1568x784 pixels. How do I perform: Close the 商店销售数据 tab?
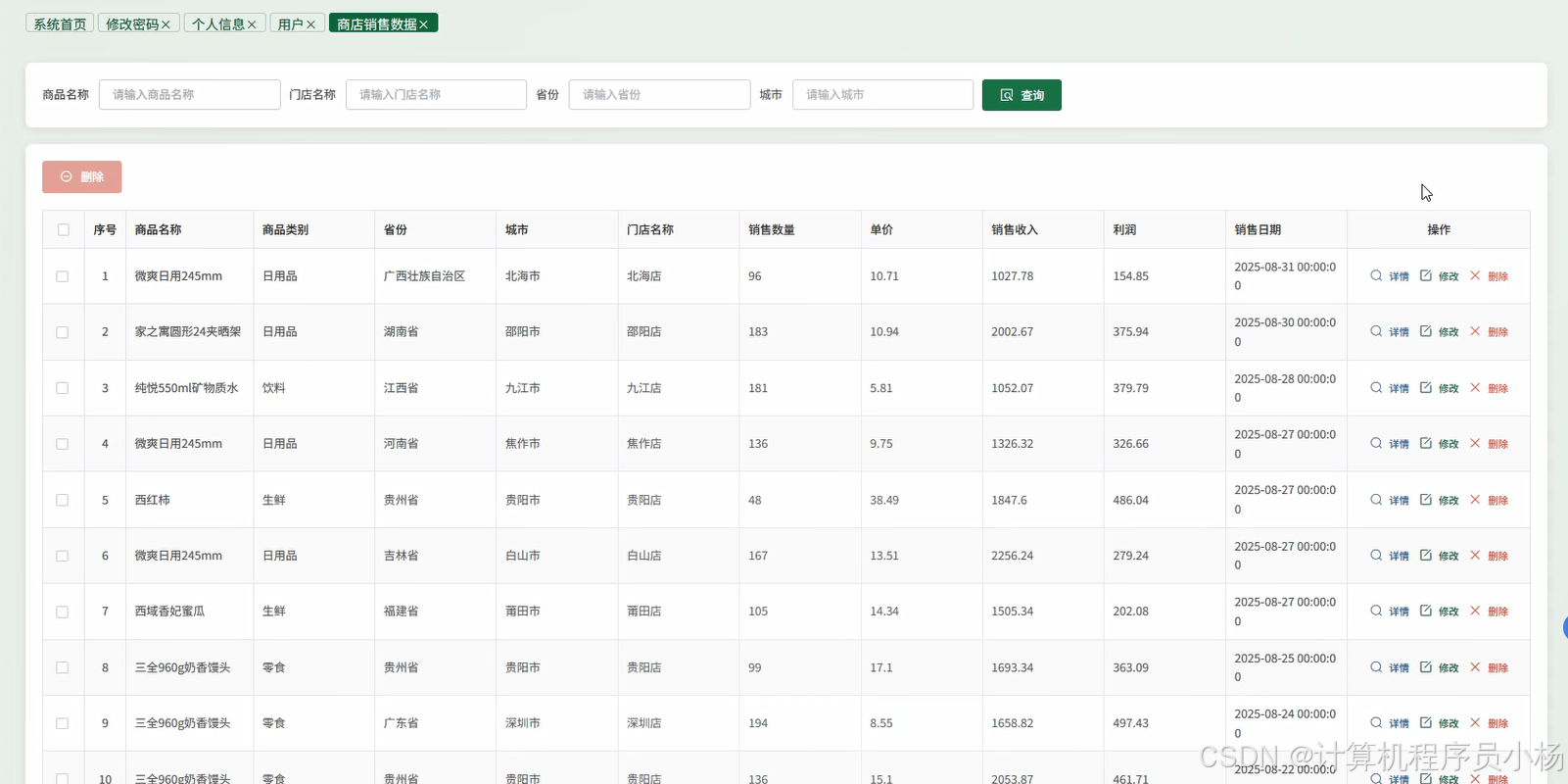[424, 24]
